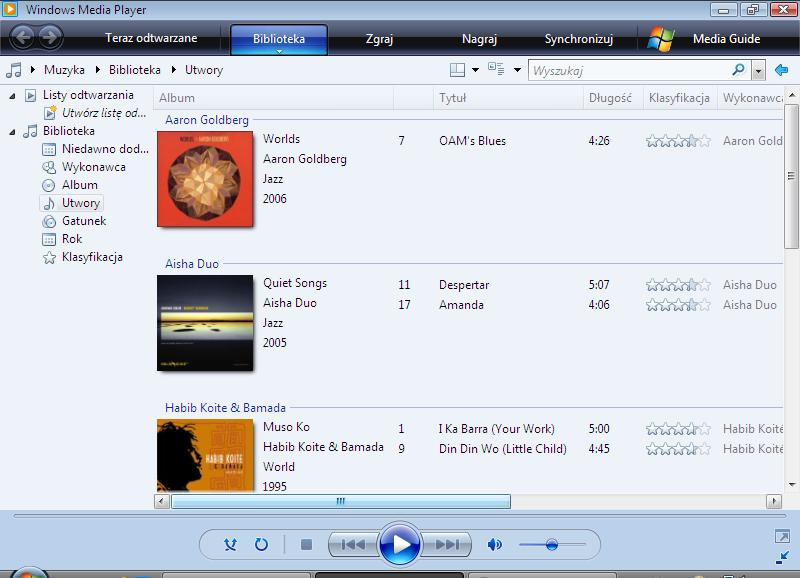This screenshot has width=800, height=578.
Task: Open the Aisha Duo group header
Action: (x=192, y=264)
